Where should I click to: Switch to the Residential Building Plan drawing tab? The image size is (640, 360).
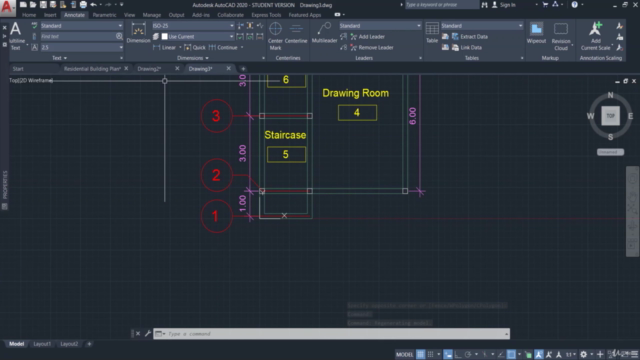coord(92,69)
